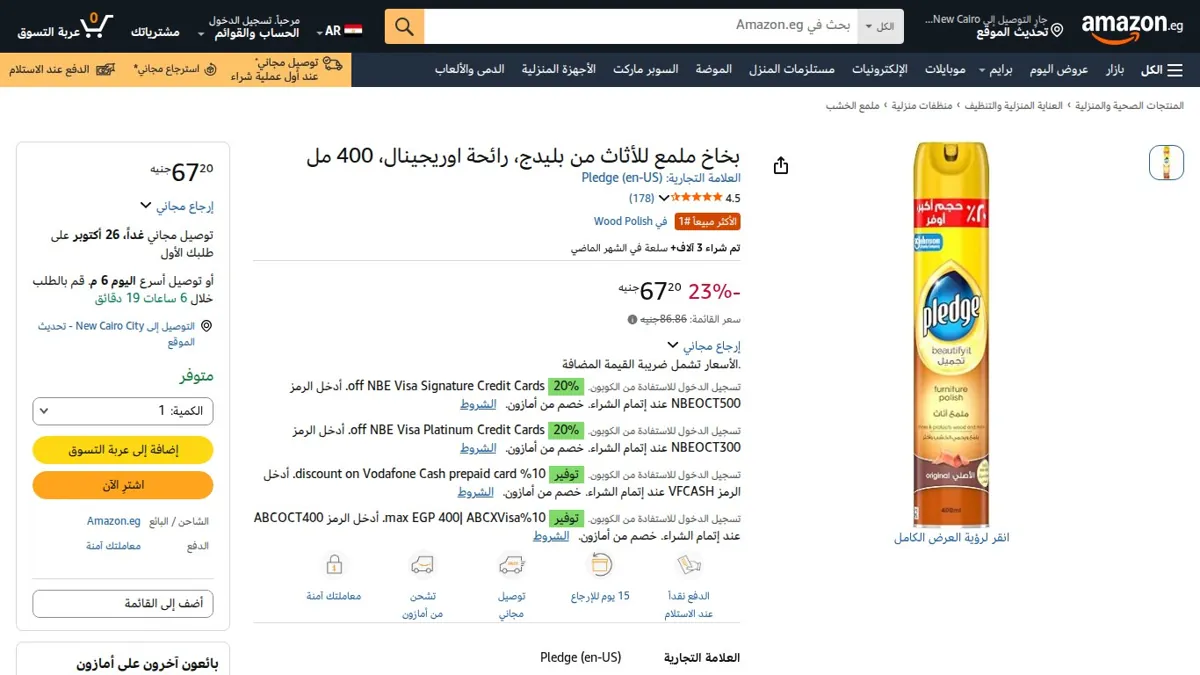Image resolution: width=1200 pixels, height=675 pixels.
Task: Click the معاملتك آمنة link in buy box
Action: click(113, 546)
